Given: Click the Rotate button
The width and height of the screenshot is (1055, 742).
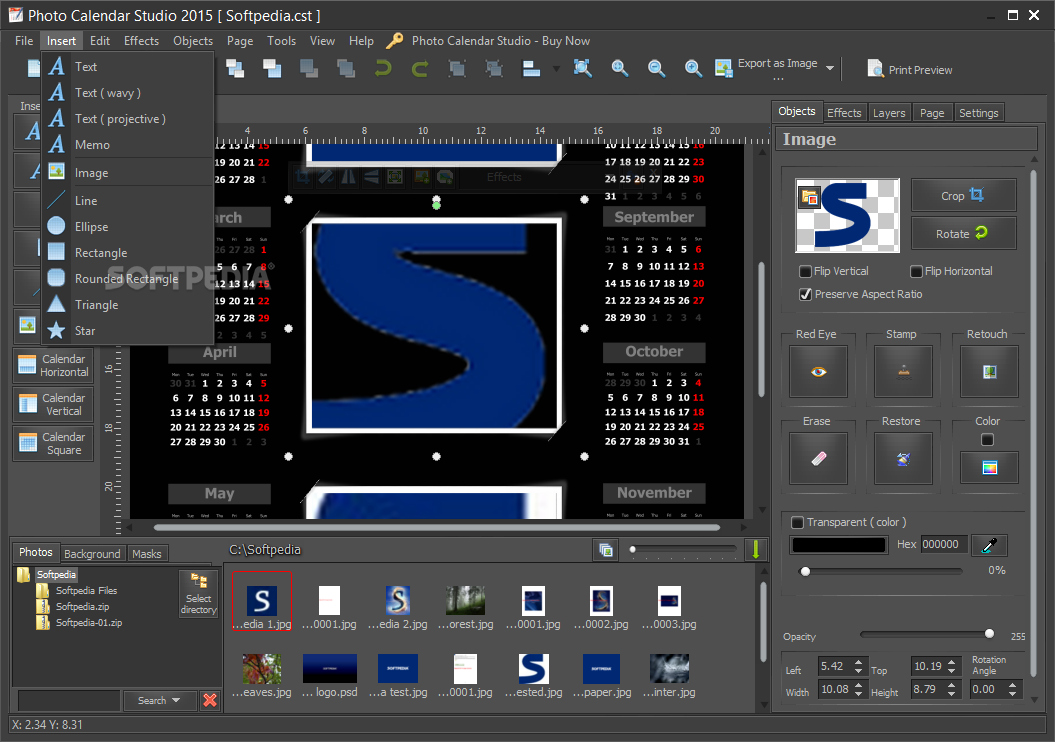Looking at the screenshot, I should 963,233.
